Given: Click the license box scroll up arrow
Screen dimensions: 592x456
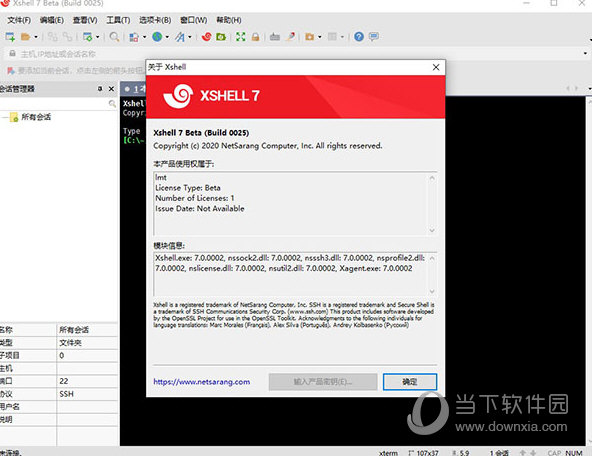Looking at the screenshot, I should click(x=432, y=178).
